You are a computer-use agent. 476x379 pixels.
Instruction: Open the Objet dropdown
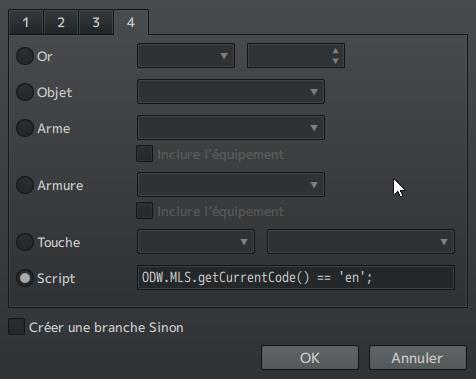point(231,92)
